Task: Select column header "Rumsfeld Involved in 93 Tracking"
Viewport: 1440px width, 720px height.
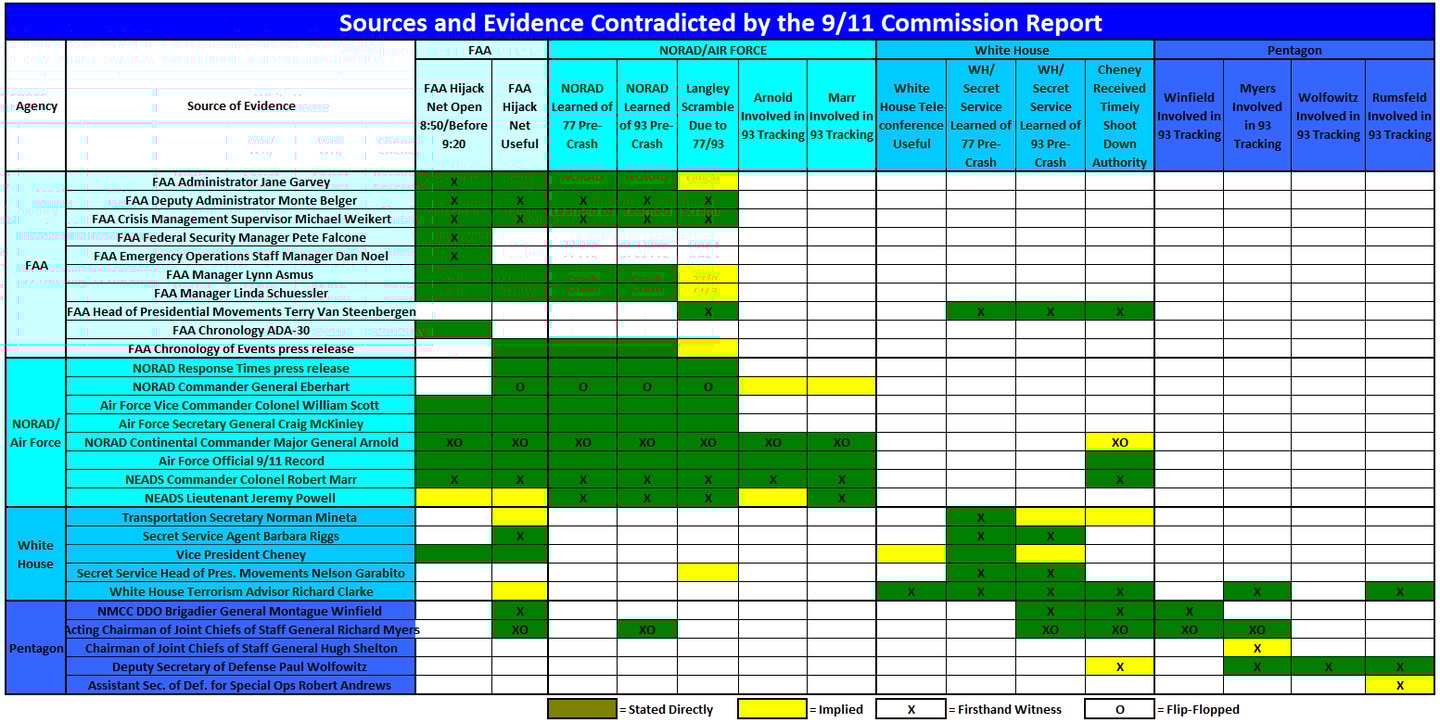Action: click(x=1400, y=116)
